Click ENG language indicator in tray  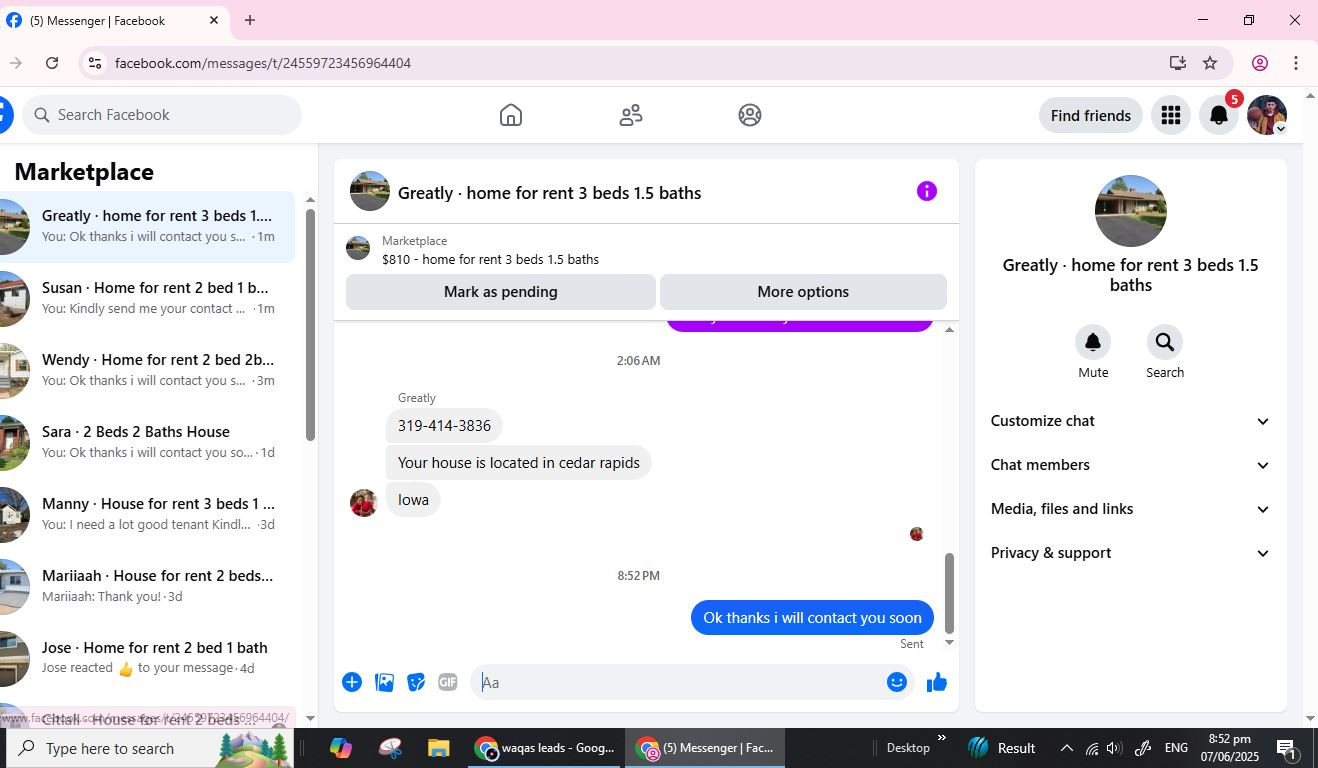point(1176,748)
